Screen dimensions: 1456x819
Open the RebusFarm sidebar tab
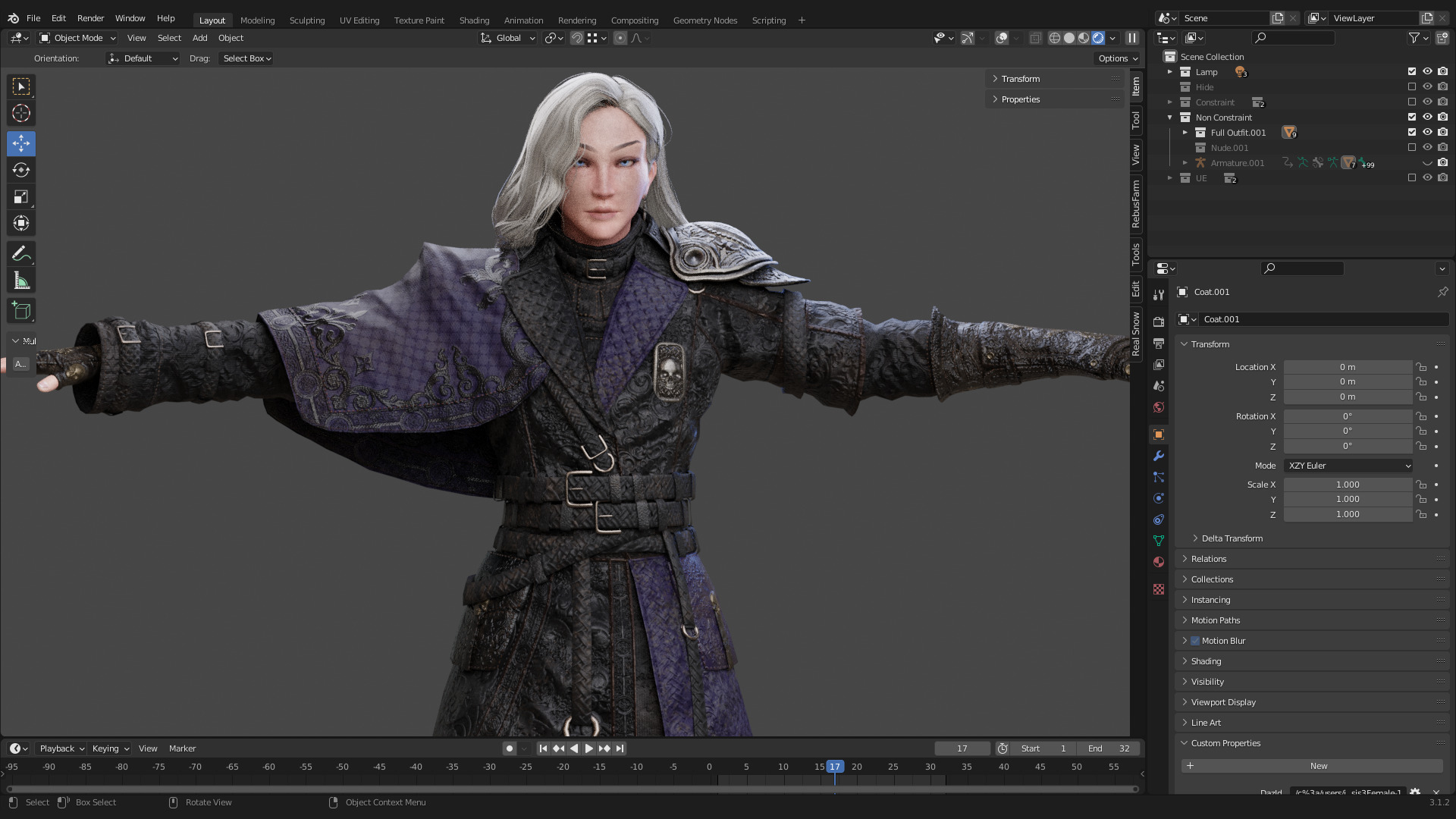coord(1135,204)
